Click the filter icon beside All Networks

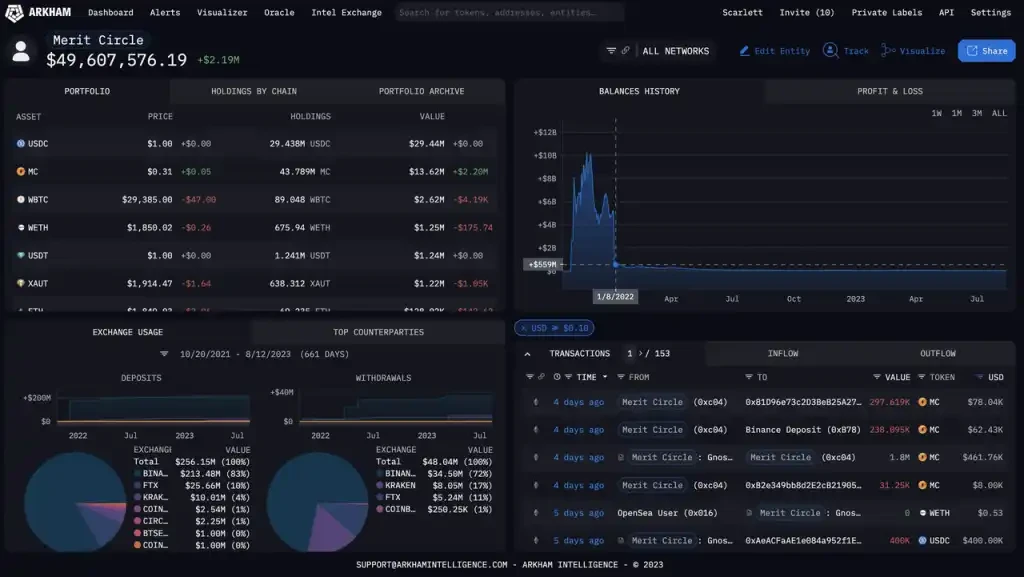(611, 51)
